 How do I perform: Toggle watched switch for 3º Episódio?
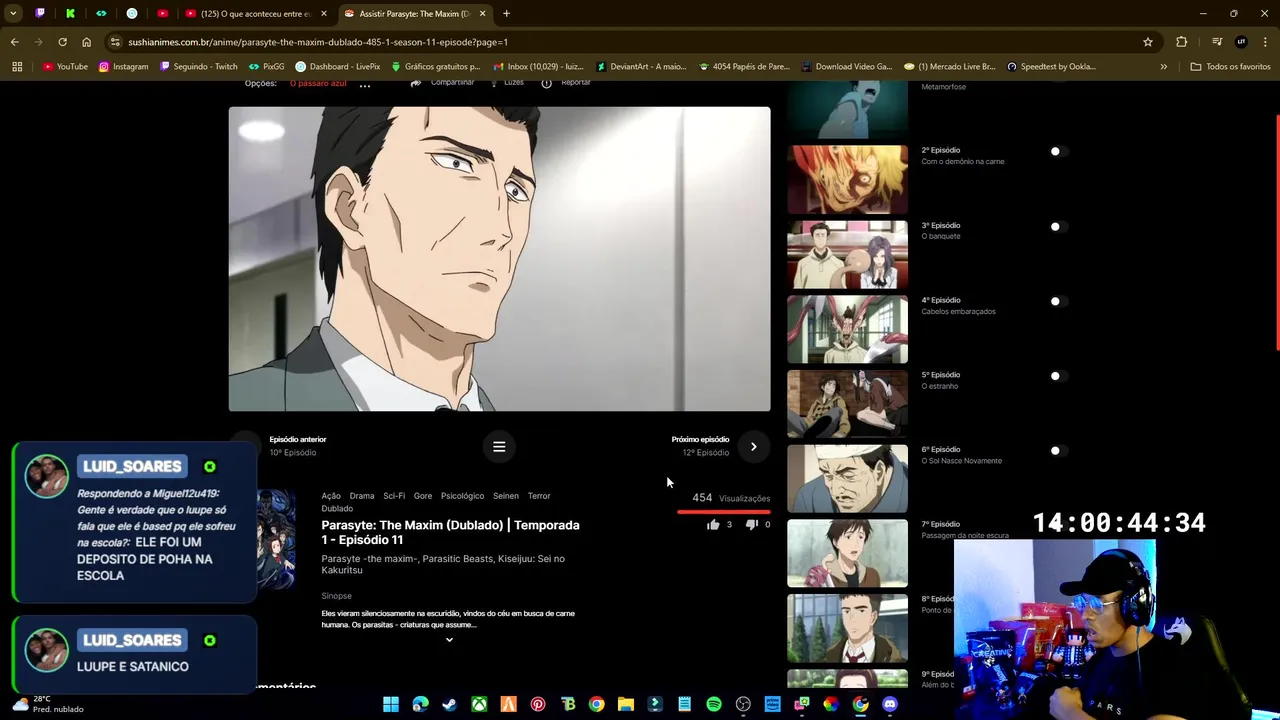tap(1058, 226)
